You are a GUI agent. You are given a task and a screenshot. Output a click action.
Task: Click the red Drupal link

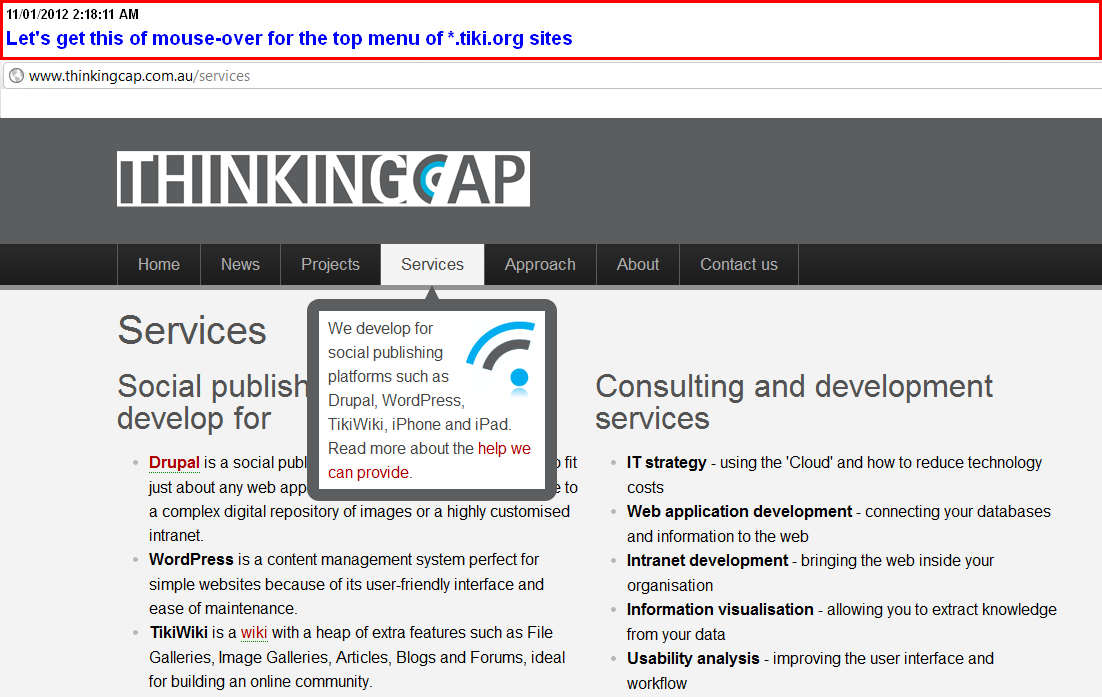174,462
